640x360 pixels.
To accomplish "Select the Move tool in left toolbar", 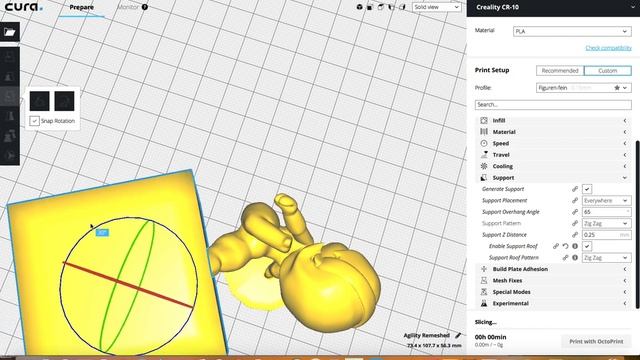I will pos(10,57).
